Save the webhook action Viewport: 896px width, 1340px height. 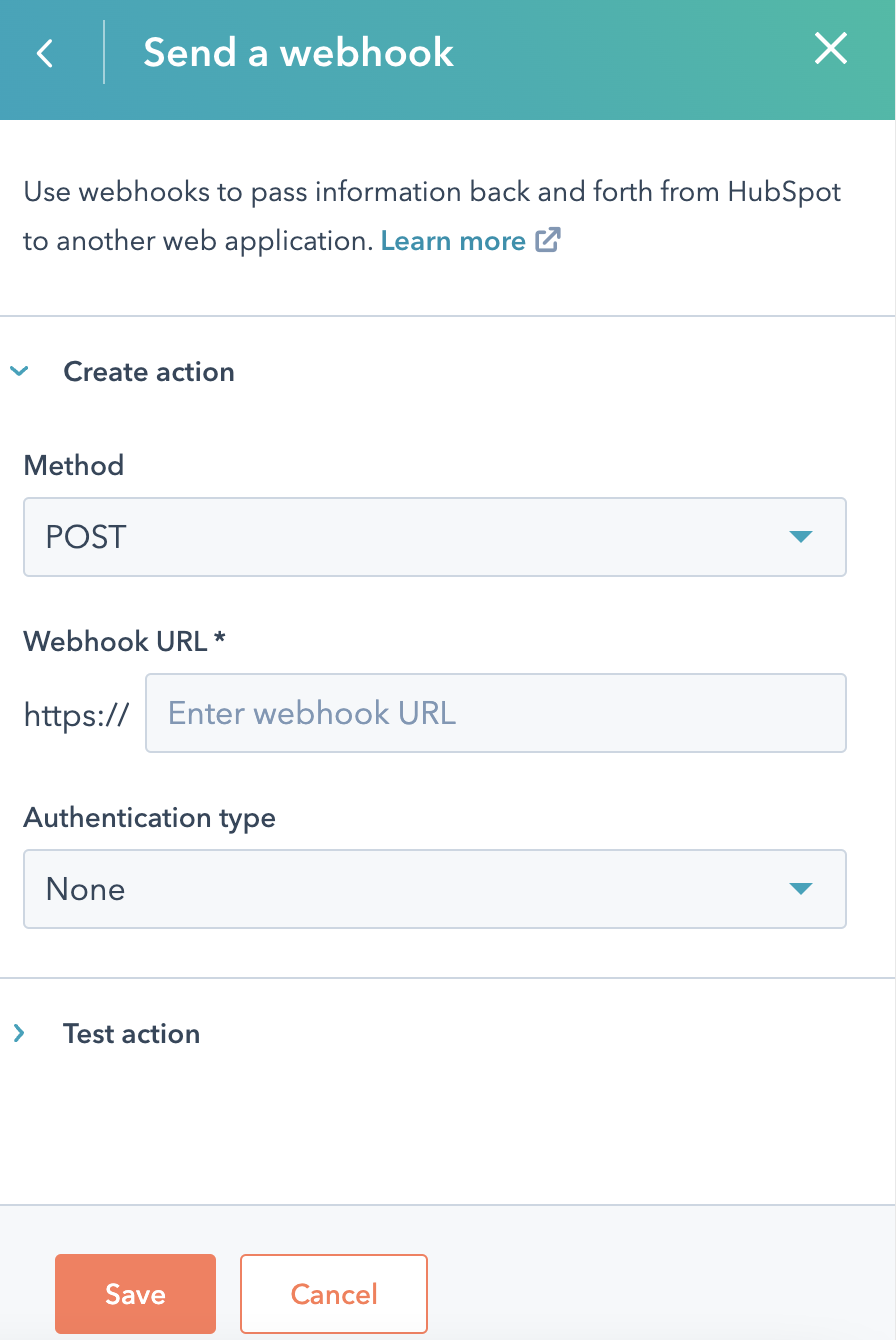(x=135, y=1294)
